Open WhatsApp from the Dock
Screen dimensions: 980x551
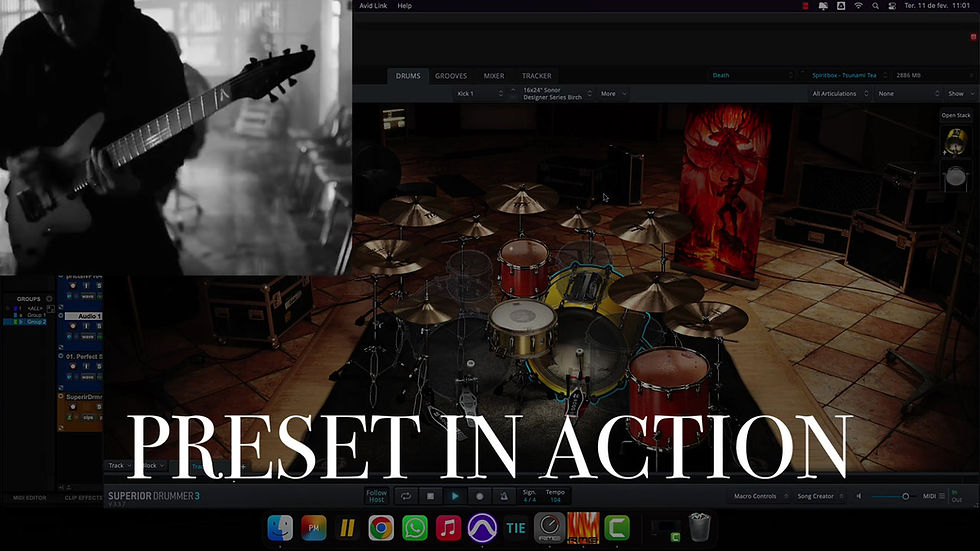414,528
